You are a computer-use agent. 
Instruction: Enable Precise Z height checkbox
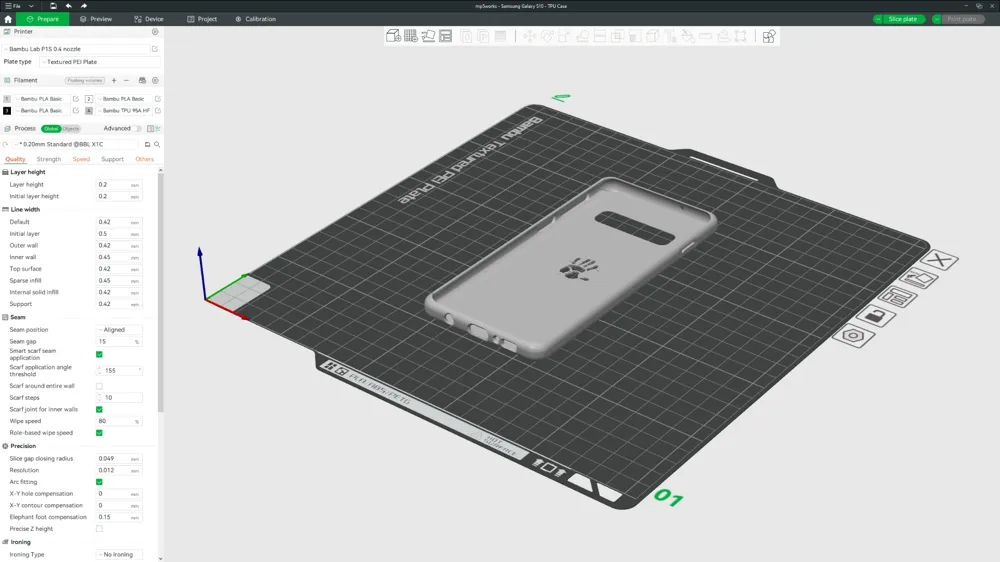(x=99, y=529)
